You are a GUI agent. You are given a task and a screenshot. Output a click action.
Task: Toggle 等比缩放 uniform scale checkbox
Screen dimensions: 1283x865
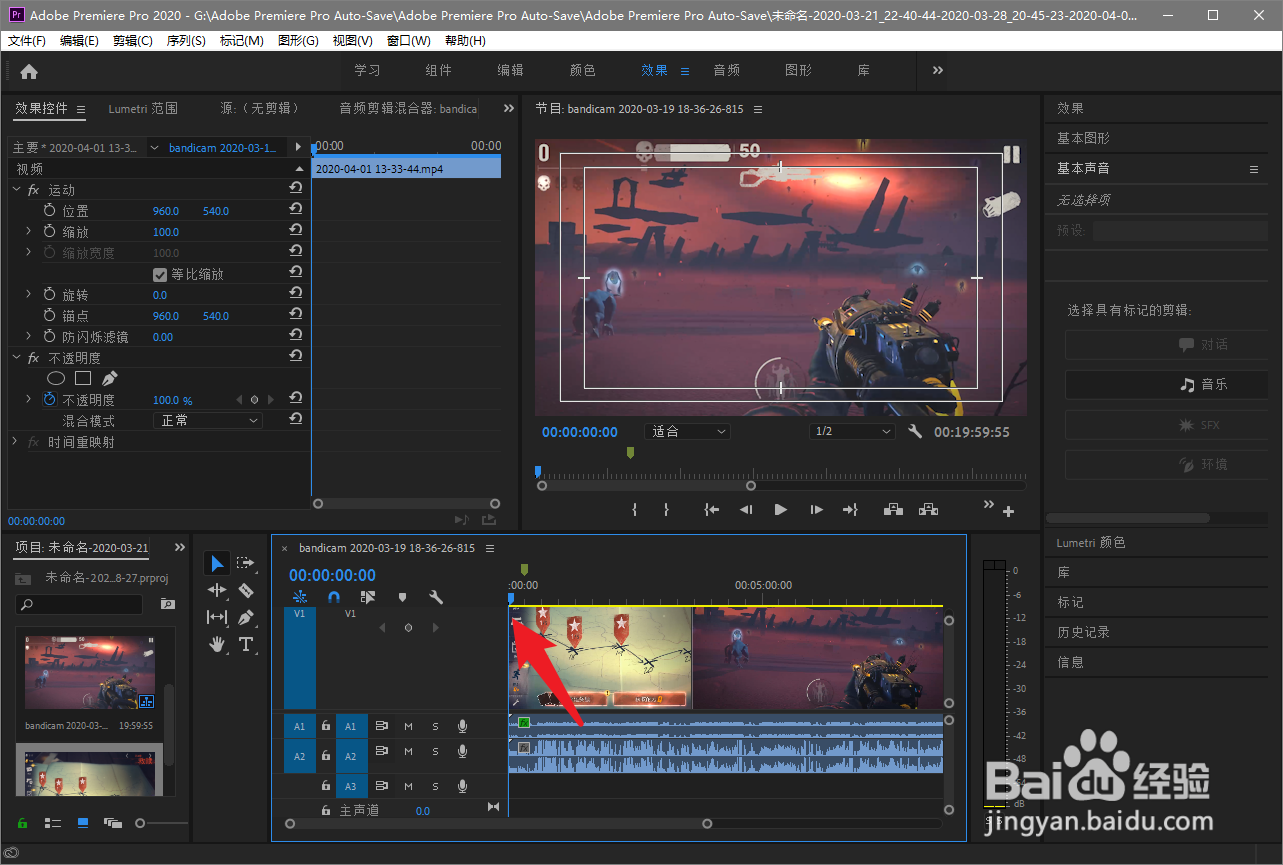tap(159, 274)
